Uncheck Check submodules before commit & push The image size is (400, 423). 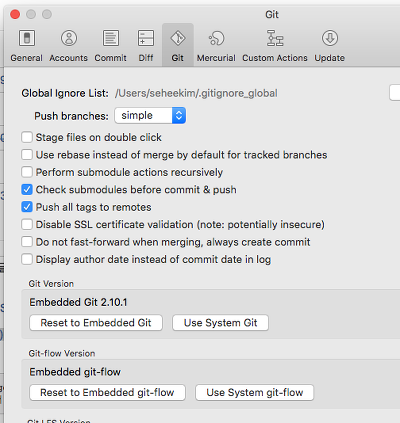27,189
